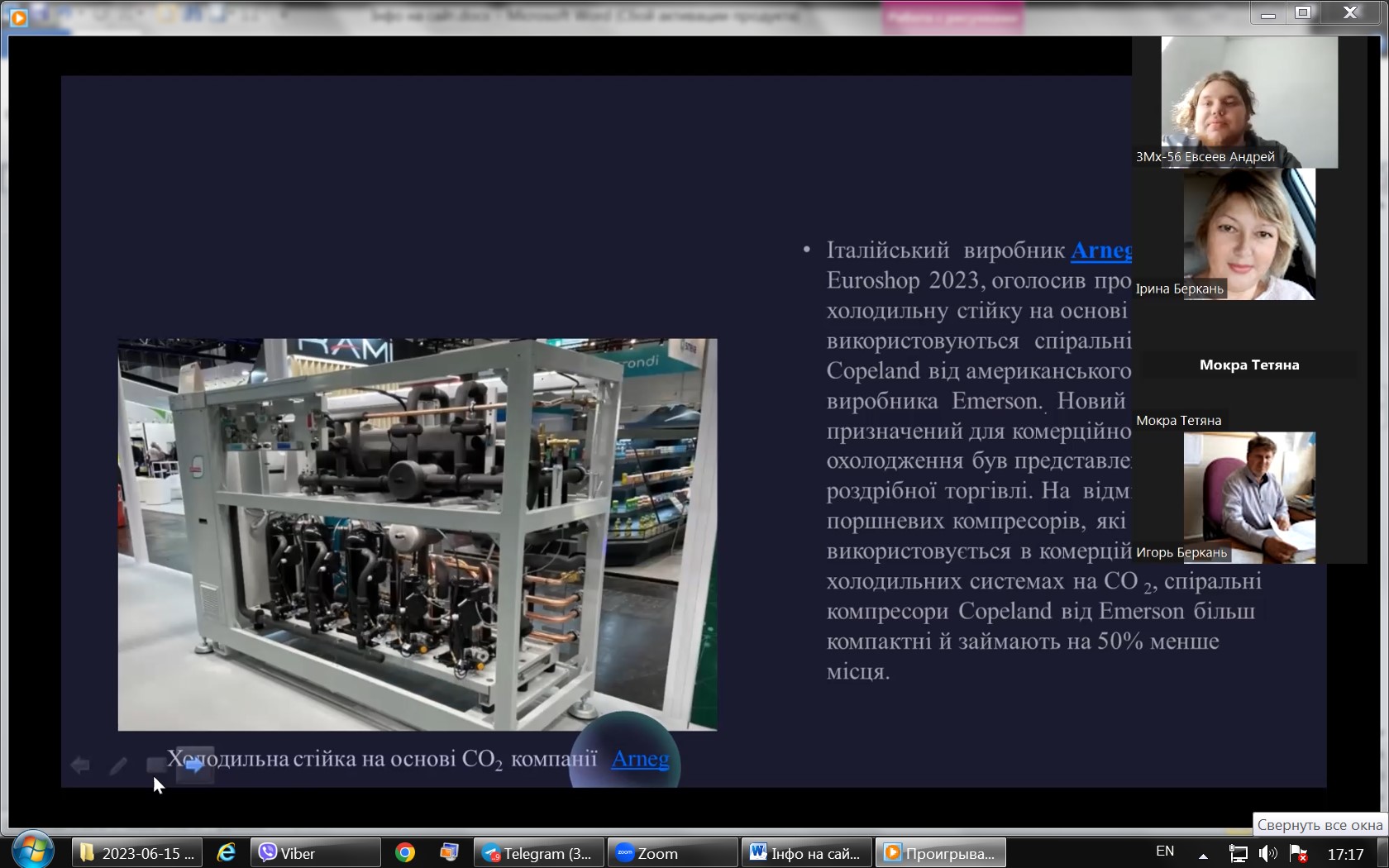Open the Arneg hyperlink in the bullet text
Screen dimensions: 1389x868
pyautogui.click(x=1101, y=250)
